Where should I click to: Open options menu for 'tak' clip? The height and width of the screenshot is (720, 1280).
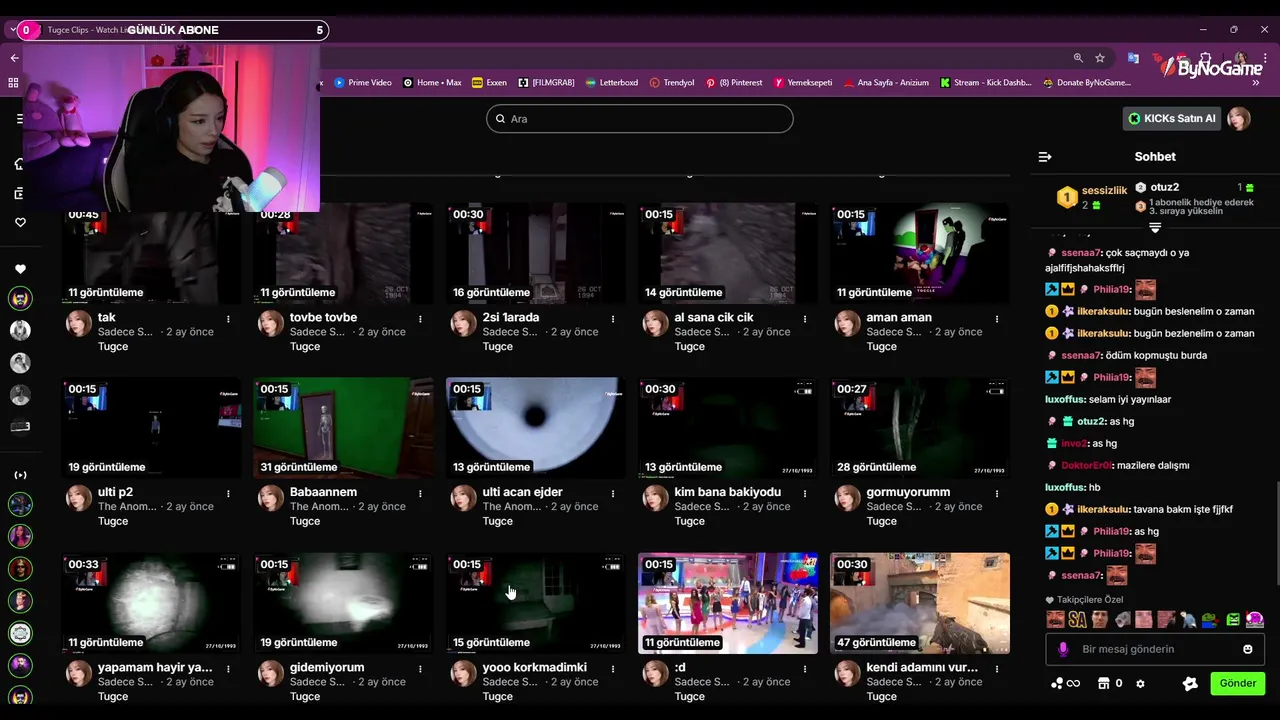pos(228,320)
